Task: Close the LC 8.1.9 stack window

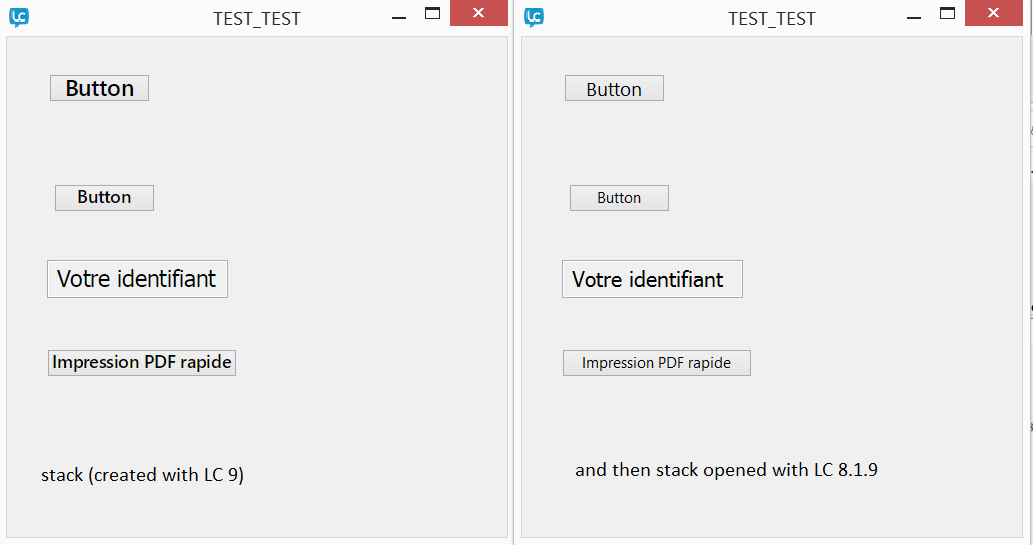Action: (994, 14)
